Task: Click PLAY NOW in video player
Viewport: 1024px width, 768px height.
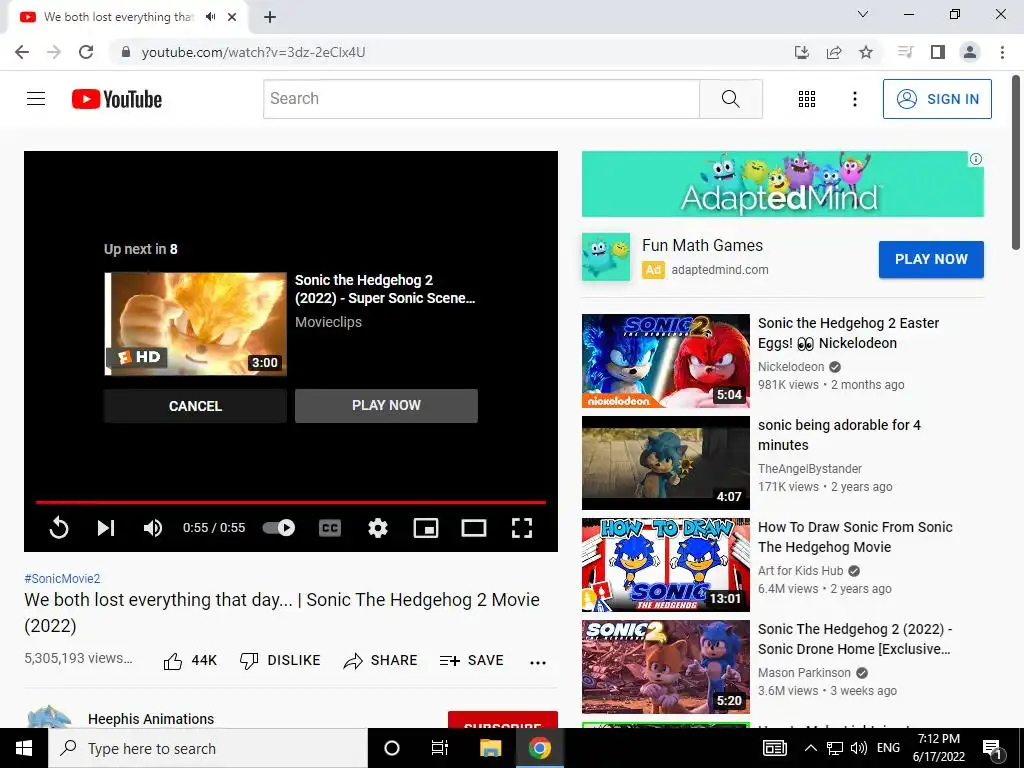Action: 386,406
